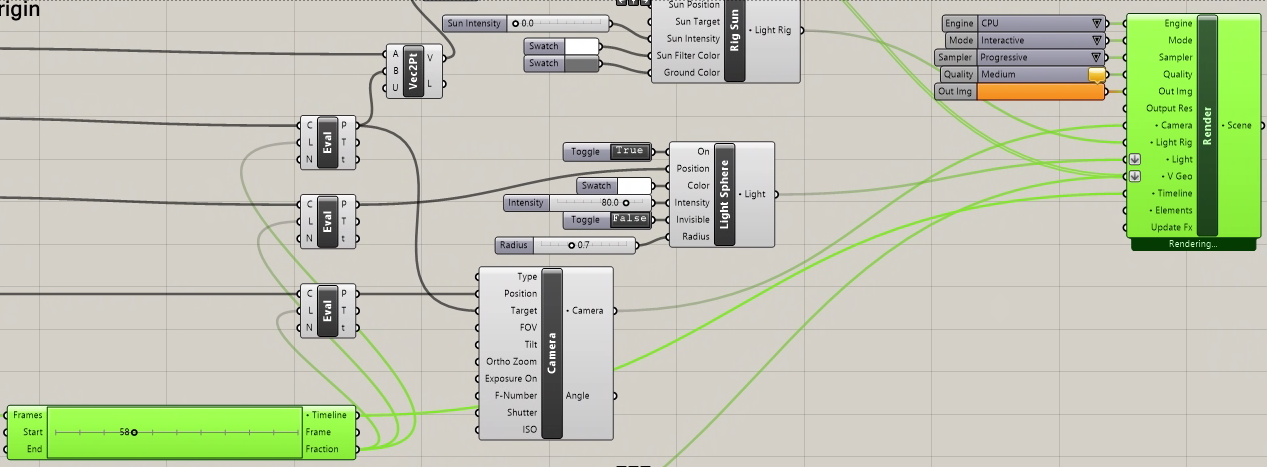This screenshot has height=467, width=1267.
Task: Switch the False toggle value
Action: [629, 219]
